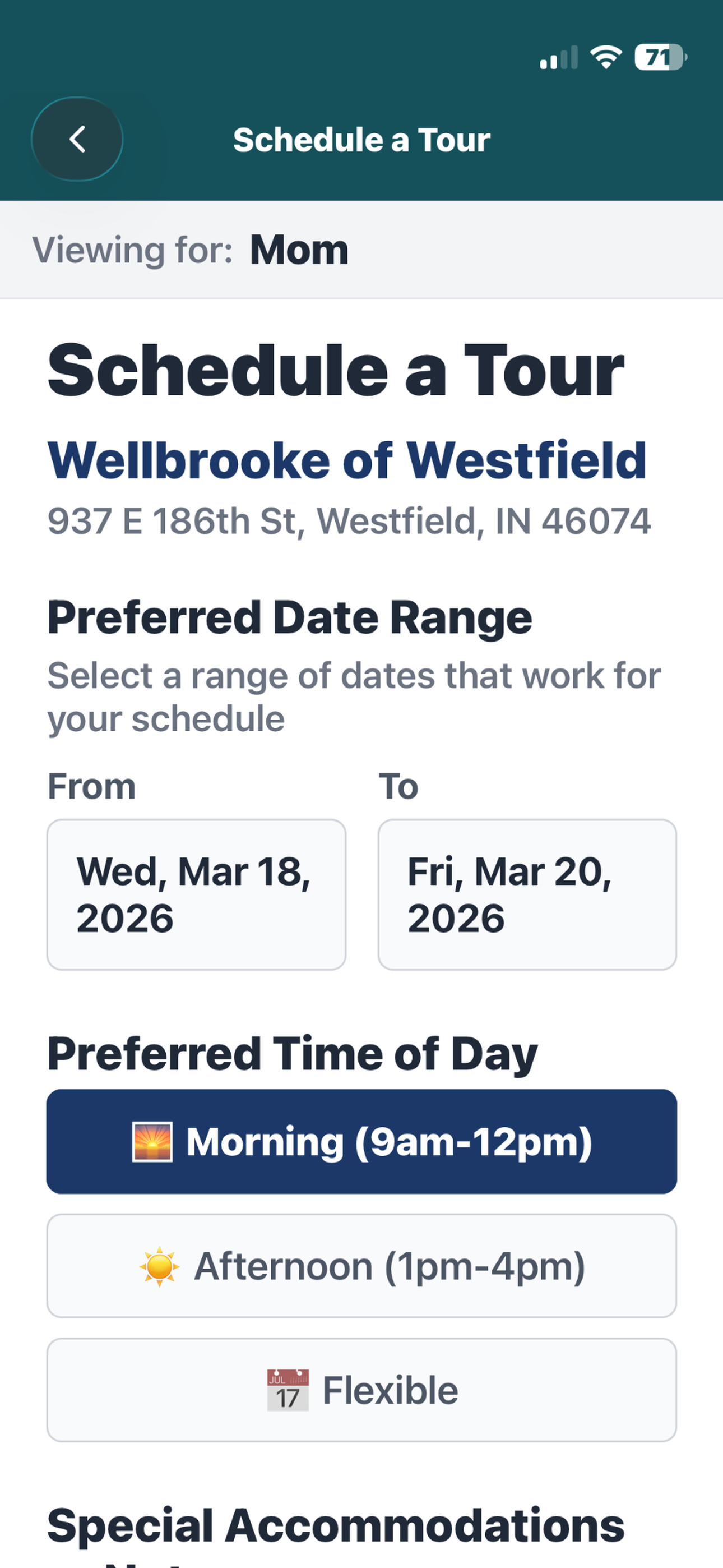Tap the Preferred Time of Day heading
The width and height of the screenshot is (723, 1568).
coord(292,1054)
